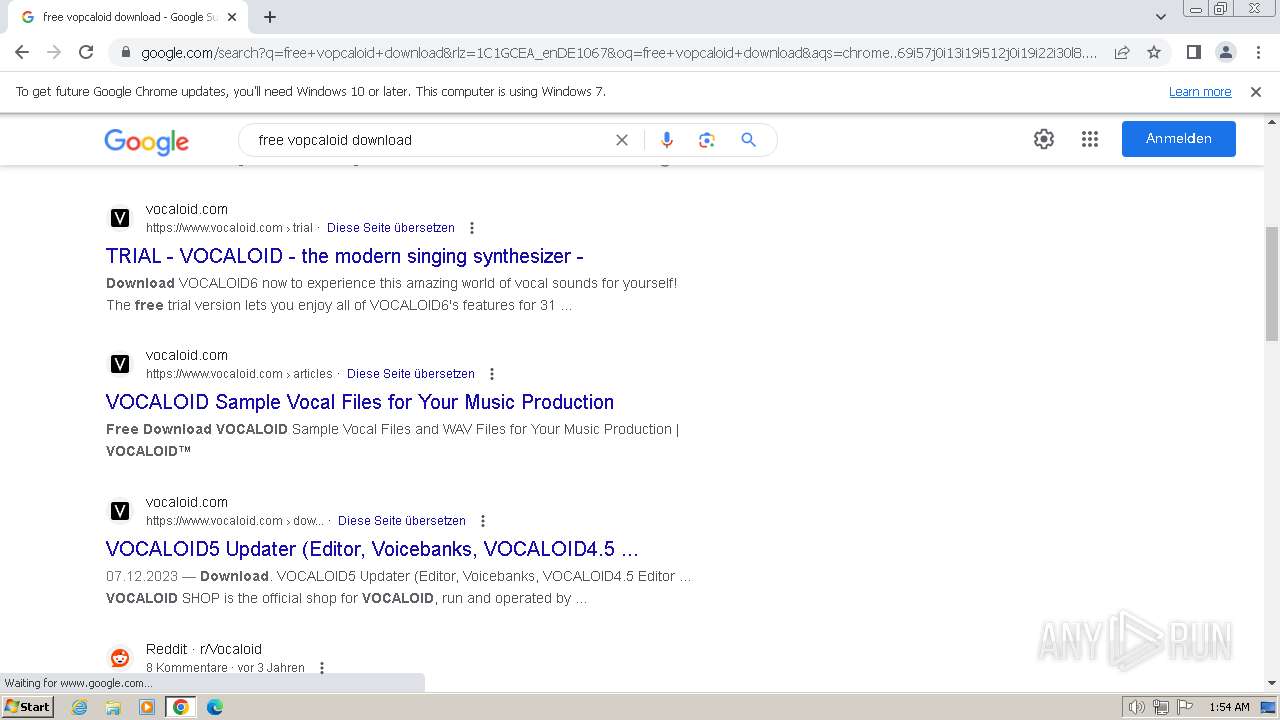Open the Chrome side panel
This screenshot has width=1280, height=720.
[x=1193, y=52]
